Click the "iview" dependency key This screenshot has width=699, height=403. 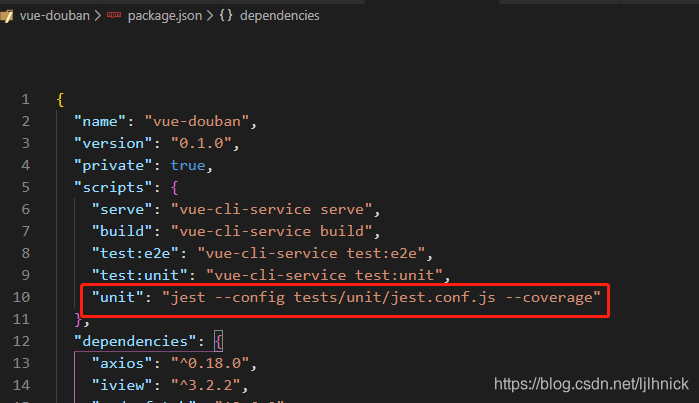click(122, 385)
